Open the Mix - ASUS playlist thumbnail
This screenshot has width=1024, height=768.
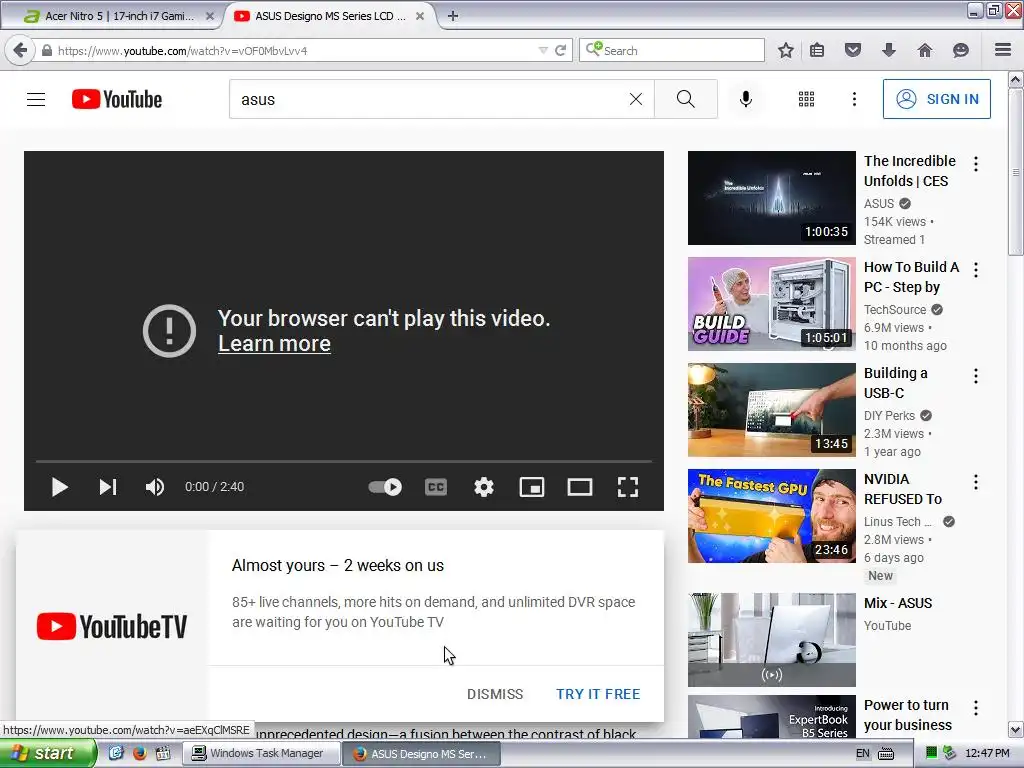(x=771, y=640)
